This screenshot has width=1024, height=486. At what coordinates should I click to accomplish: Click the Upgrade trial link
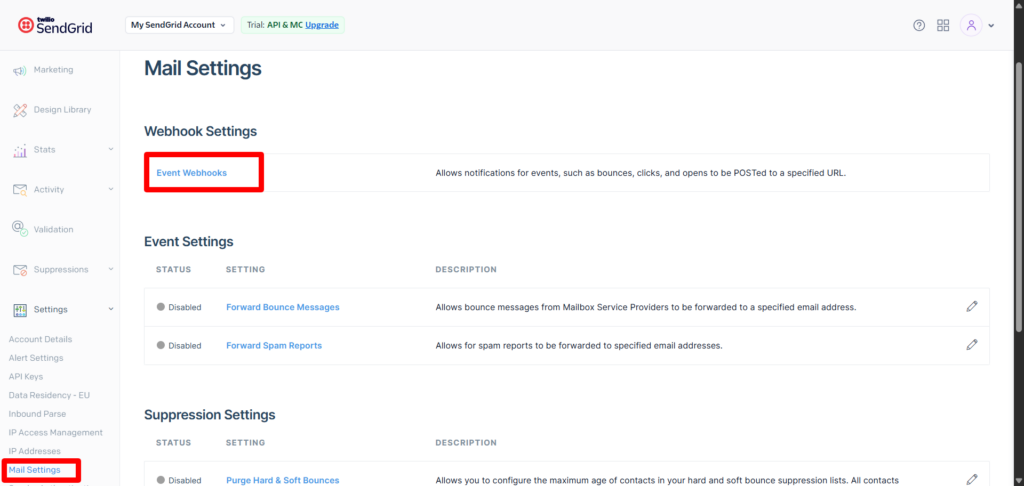coord(322,25)
